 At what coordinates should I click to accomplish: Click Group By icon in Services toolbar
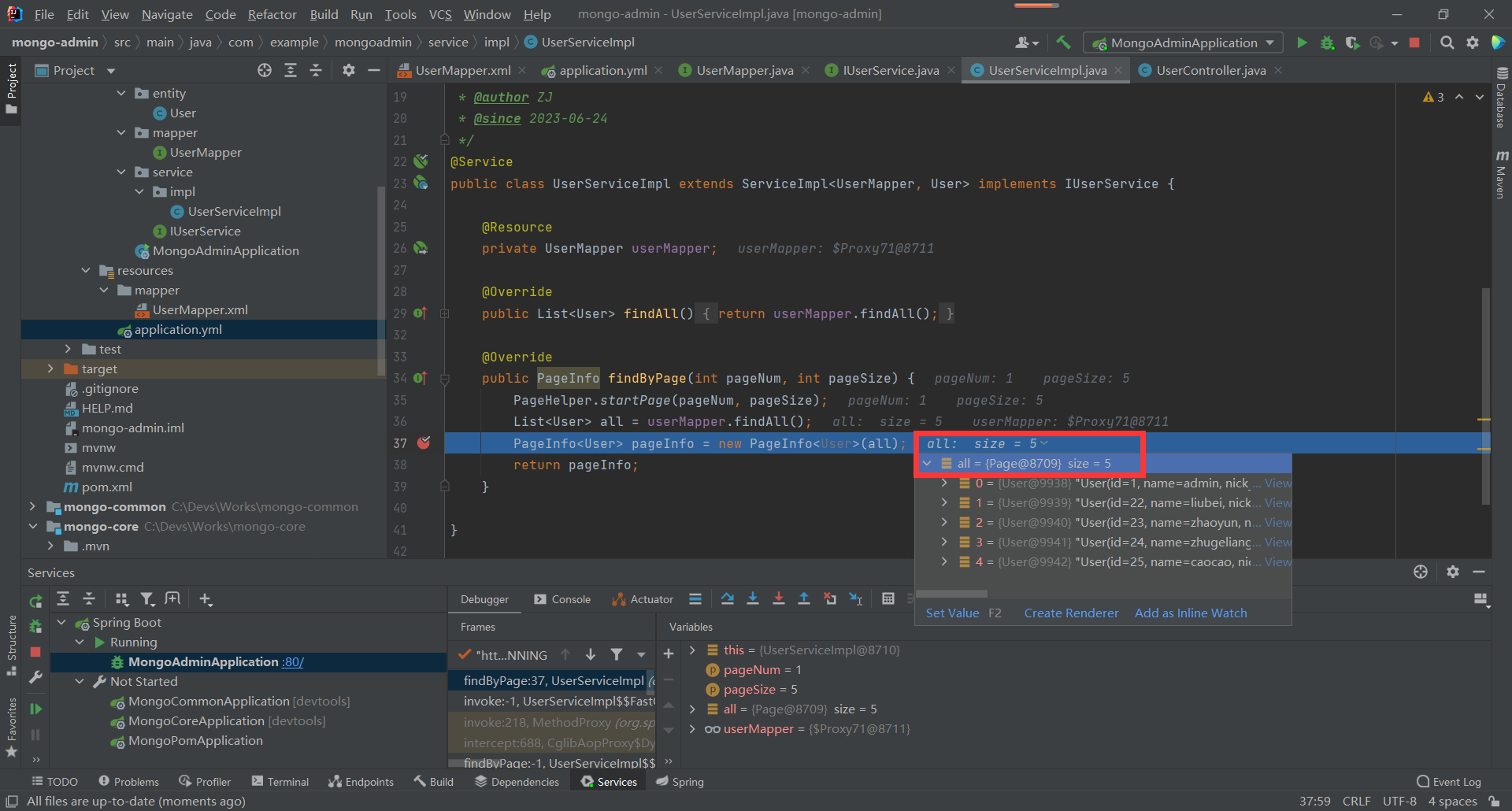(x=121, y=599)
